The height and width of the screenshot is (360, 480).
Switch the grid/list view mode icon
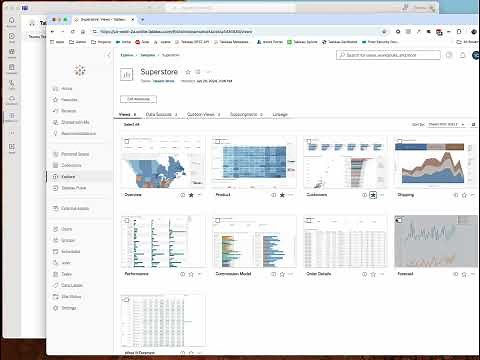(473, 124)
